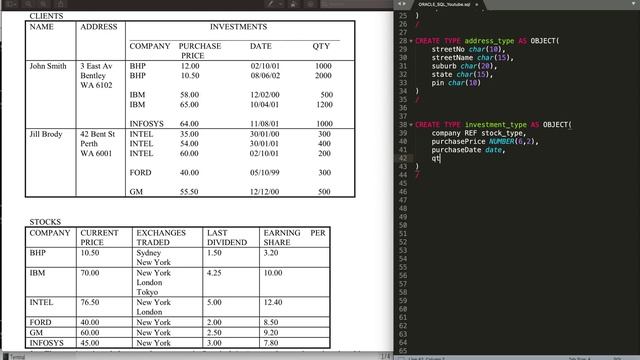Screen dimensions: 640x360
Task: Click 'state' attribute on line 32
Action: (x=442, y=75)
